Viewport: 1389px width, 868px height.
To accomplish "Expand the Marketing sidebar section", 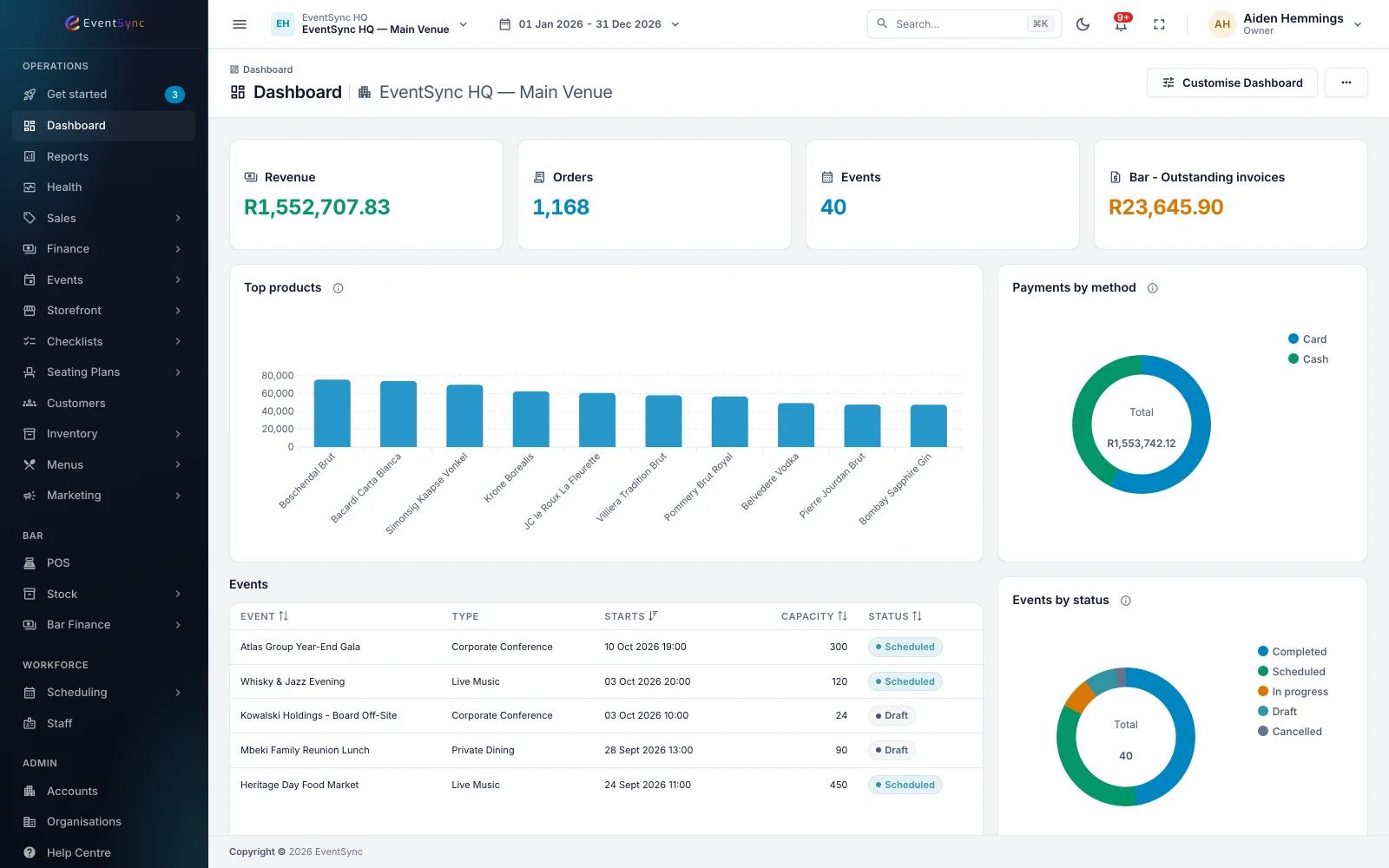I will click(104, 496).
